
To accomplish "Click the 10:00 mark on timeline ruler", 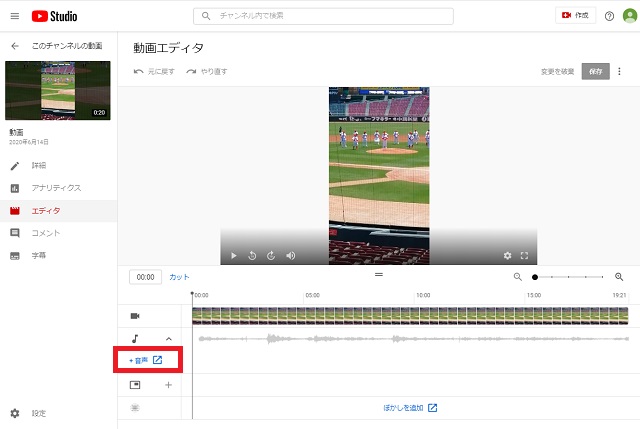I will pos(423,295).
